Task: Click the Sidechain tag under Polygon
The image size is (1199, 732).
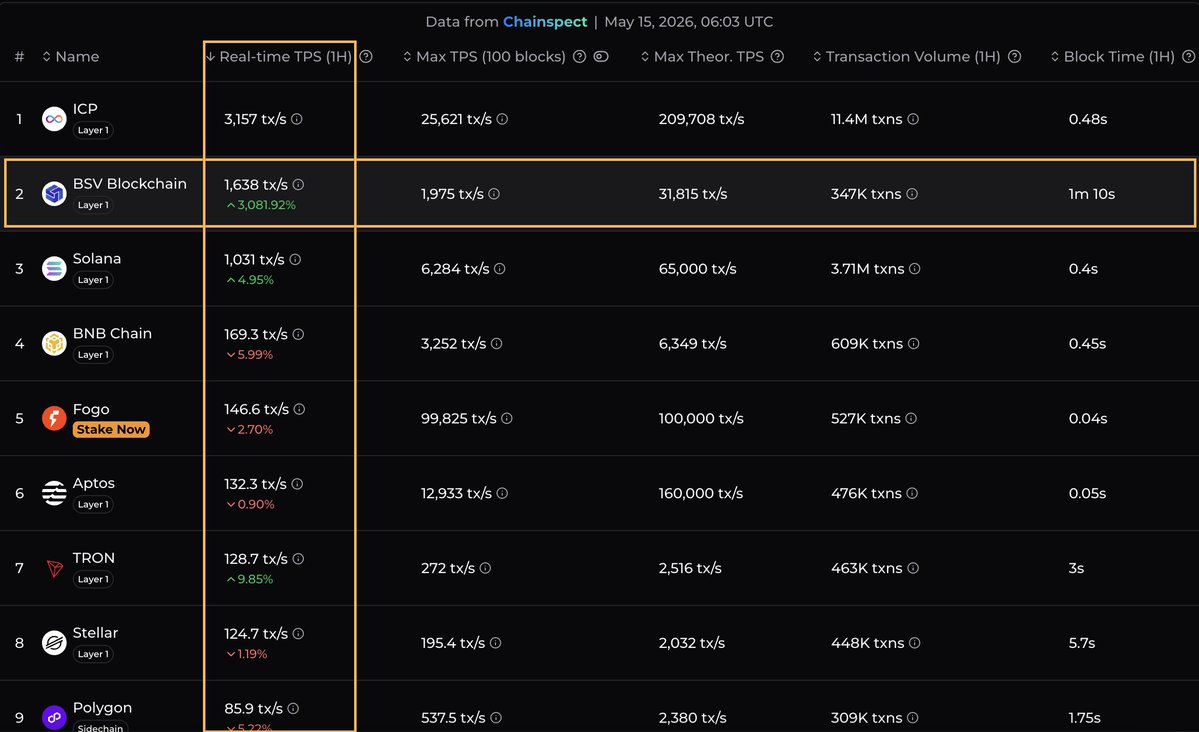Action: point(100,727)
